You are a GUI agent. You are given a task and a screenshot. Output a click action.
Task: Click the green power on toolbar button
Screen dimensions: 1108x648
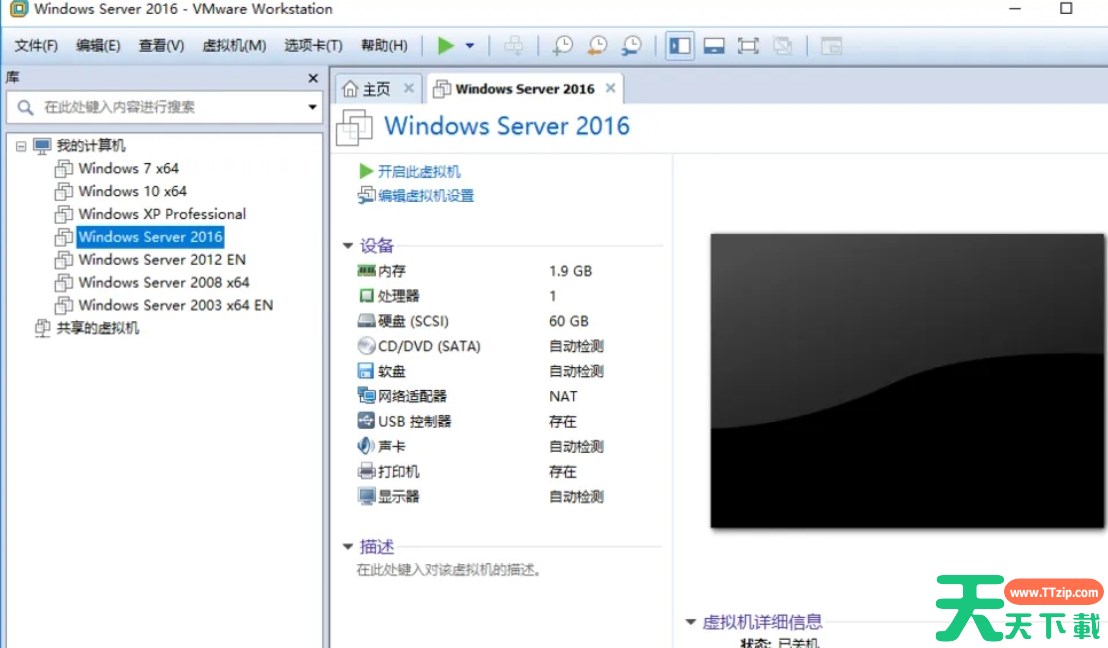tap(446, 45)
